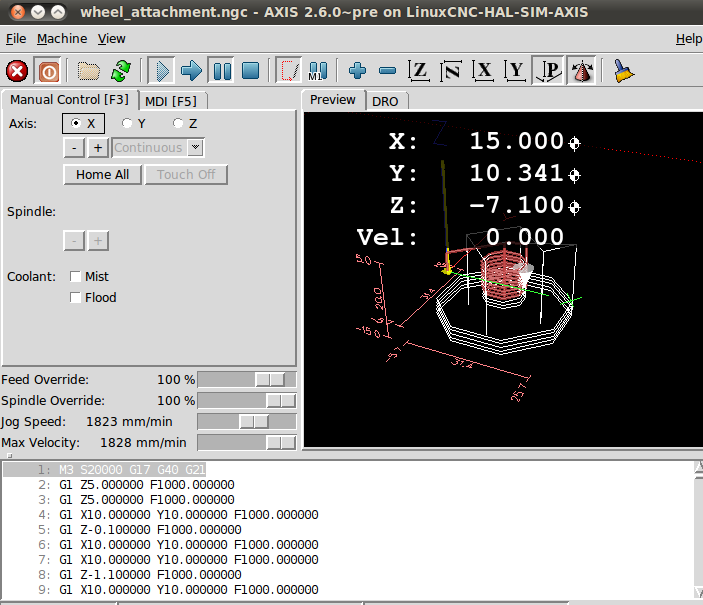
Task: Enable the Mist coolant checkbox
Action: (76, 277)
